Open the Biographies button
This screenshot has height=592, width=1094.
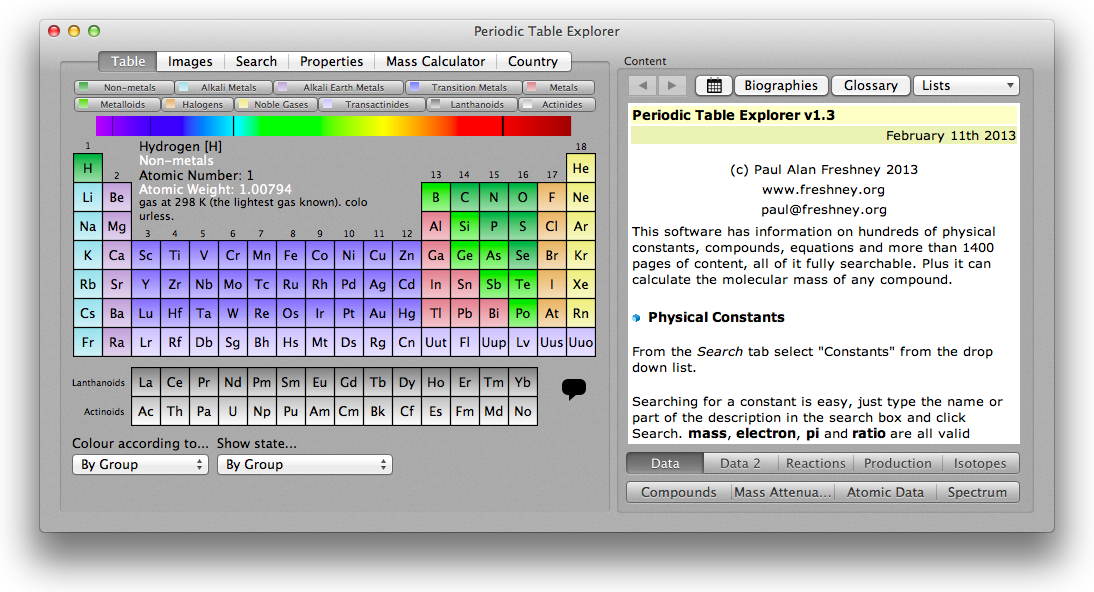(781, 86)
